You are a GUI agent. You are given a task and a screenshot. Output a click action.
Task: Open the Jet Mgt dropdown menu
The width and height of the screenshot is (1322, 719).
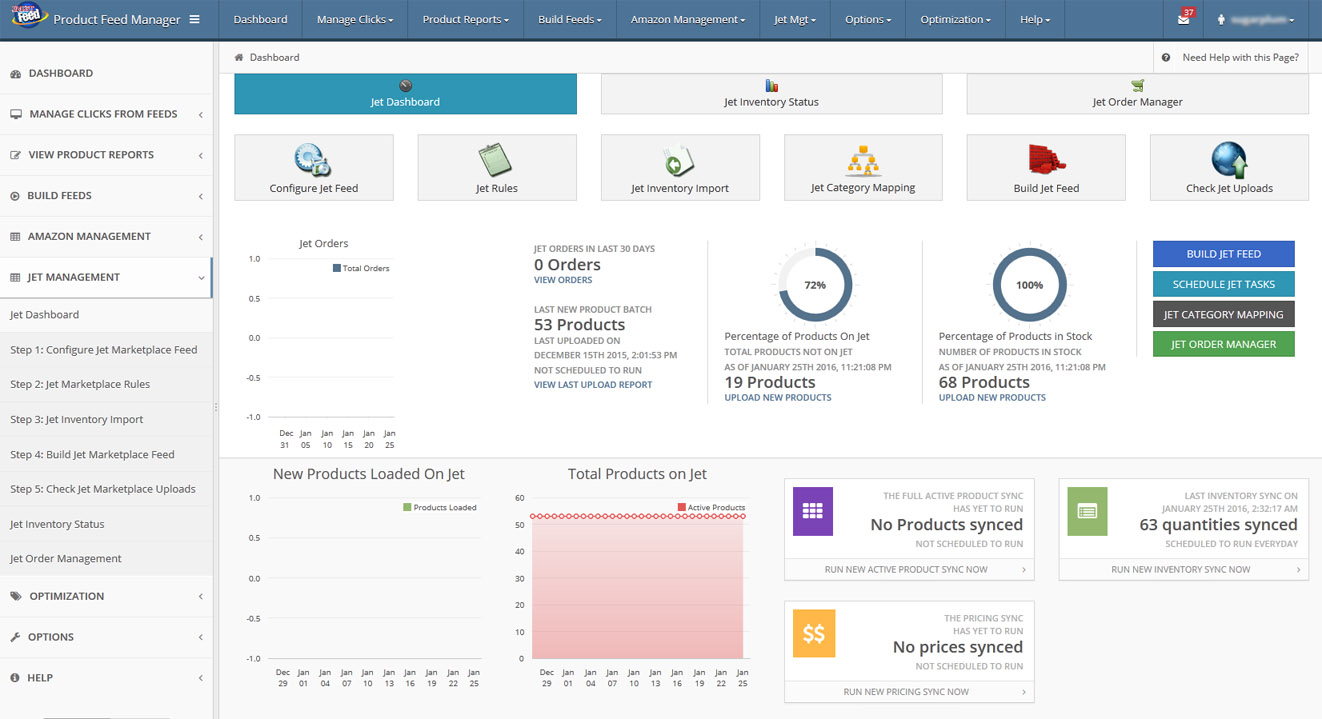click(795, 19)
